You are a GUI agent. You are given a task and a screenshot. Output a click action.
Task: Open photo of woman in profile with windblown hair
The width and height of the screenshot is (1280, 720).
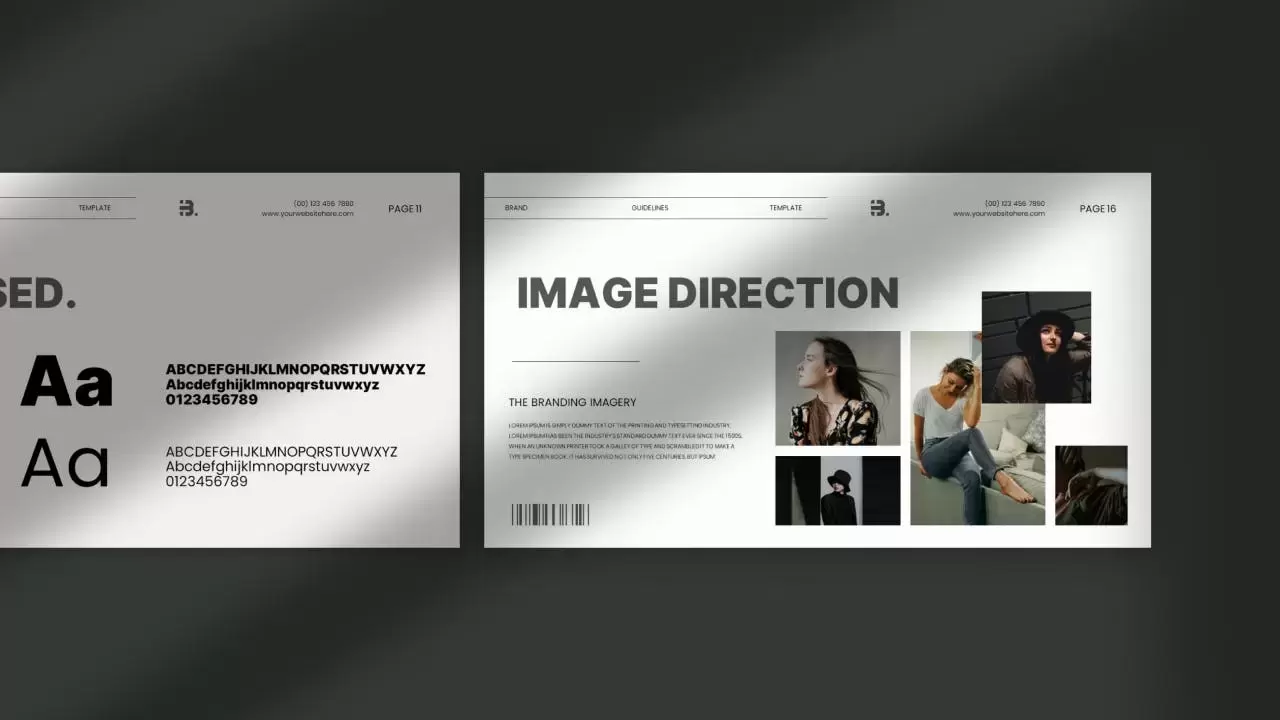coord(837,388)
